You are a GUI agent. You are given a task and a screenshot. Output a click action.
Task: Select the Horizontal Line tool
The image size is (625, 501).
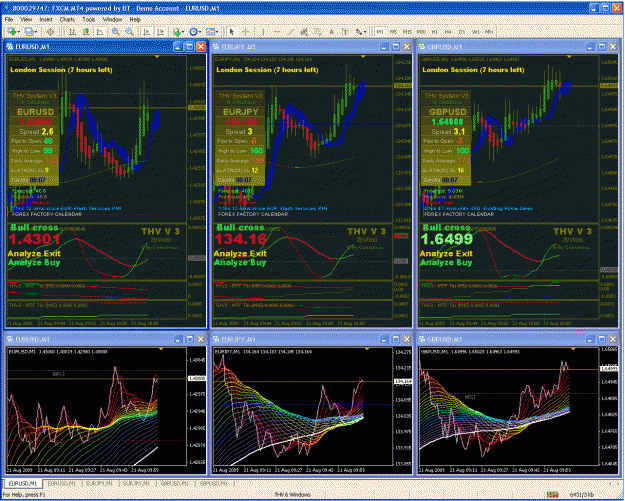point(277,32)
